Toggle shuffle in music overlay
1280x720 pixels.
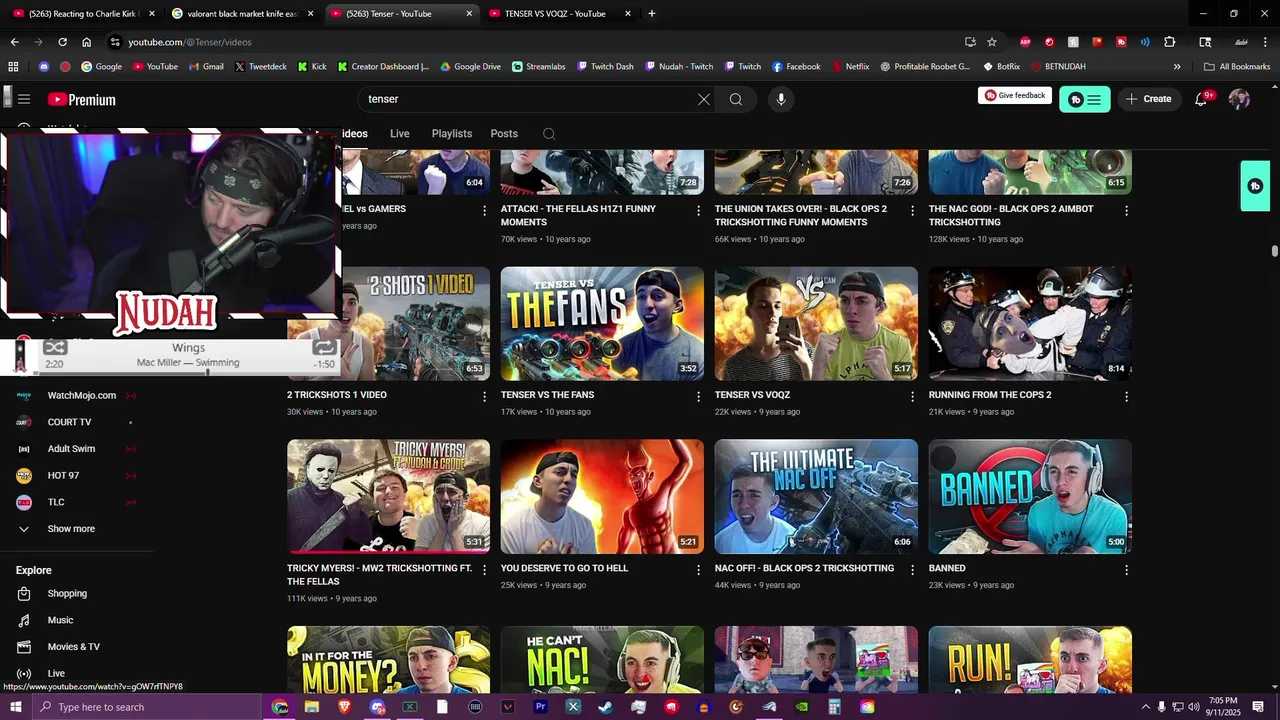(x=55, y=347)
